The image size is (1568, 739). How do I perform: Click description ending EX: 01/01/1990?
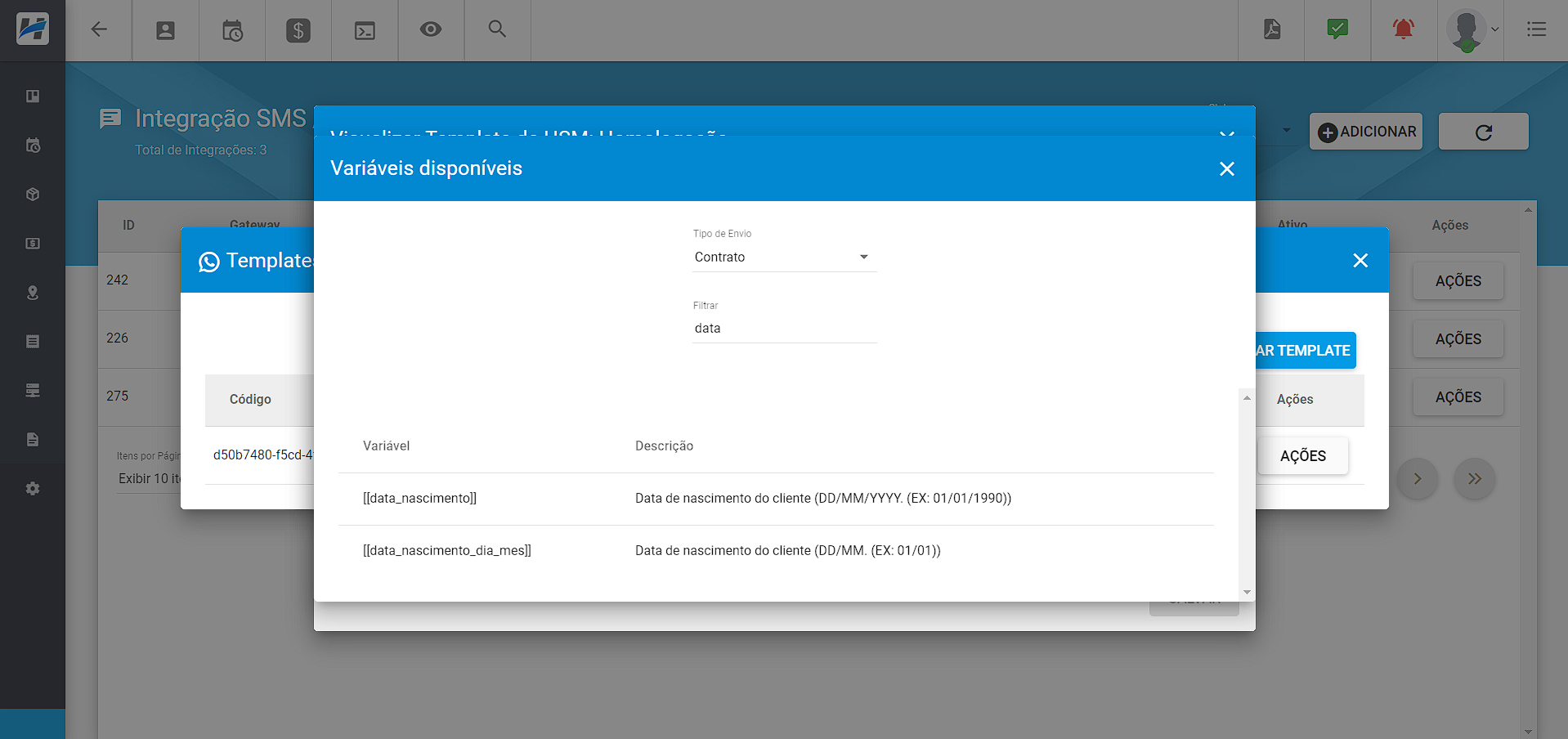[x=823, y=498]
